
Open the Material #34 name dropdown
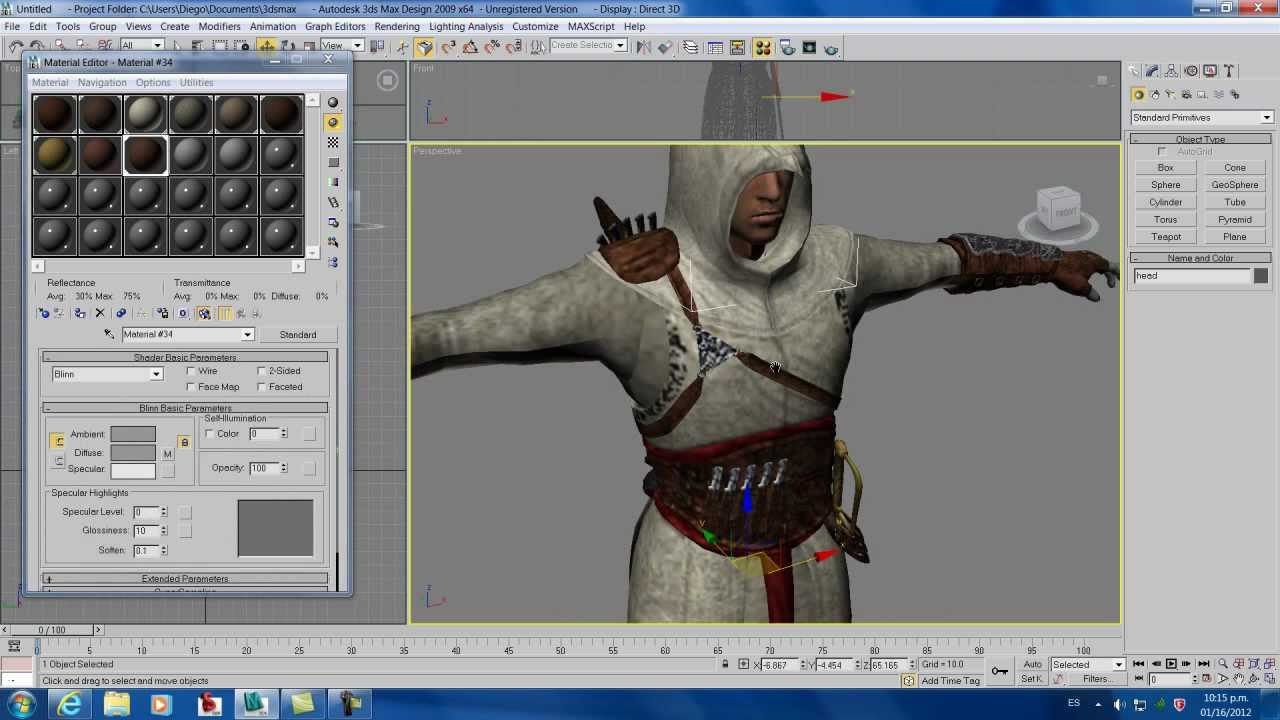[188, 334]
